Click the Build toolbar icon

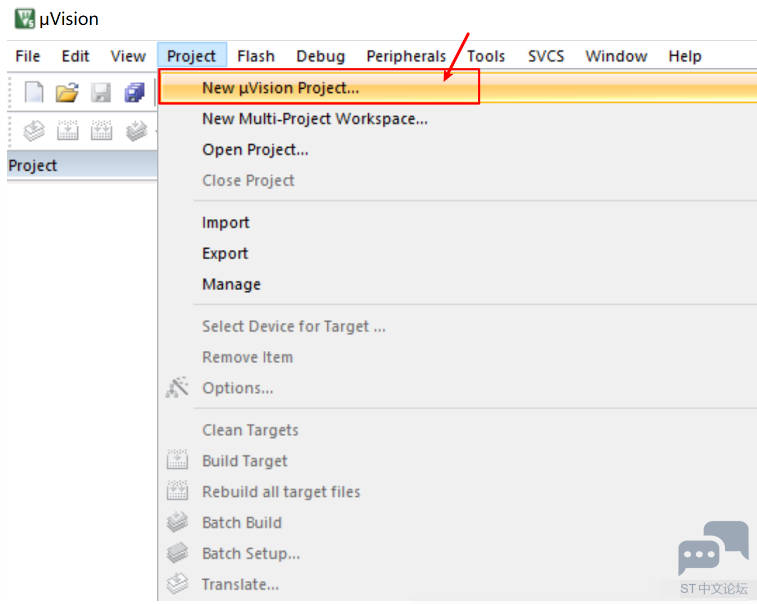(x=68, y=131)
